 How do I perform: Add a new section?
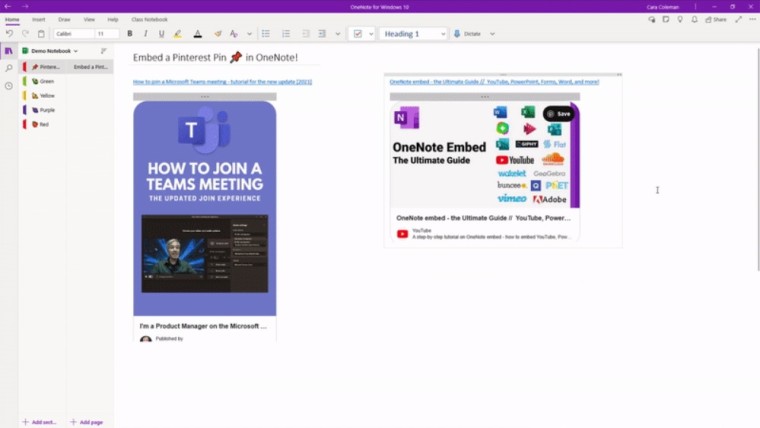40,422
